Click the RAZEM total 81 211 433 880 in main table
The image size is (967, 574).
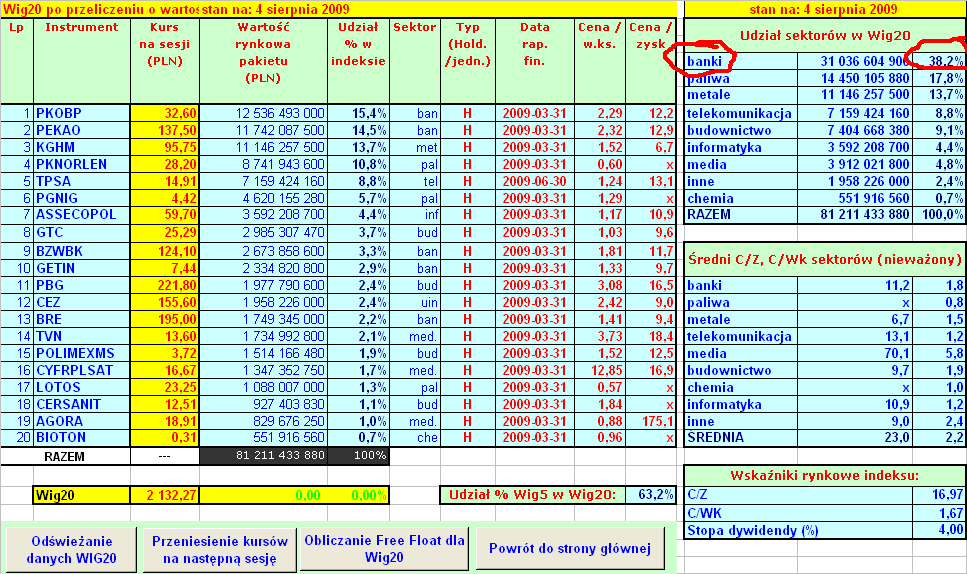[x=263, y=456]
